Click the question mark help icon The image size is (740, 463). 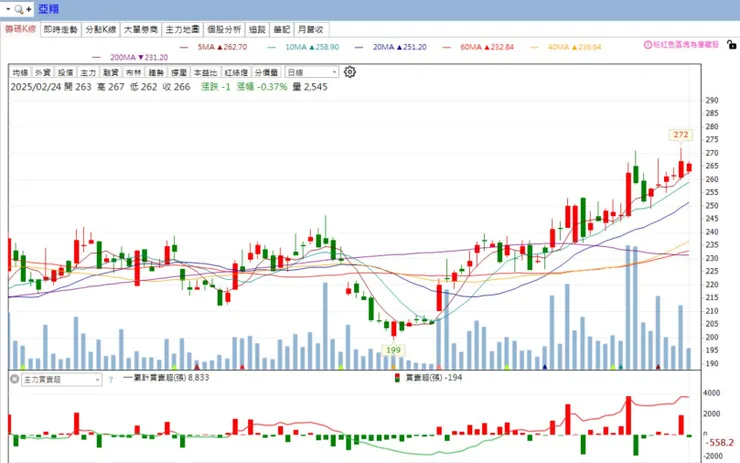(111, 379)
